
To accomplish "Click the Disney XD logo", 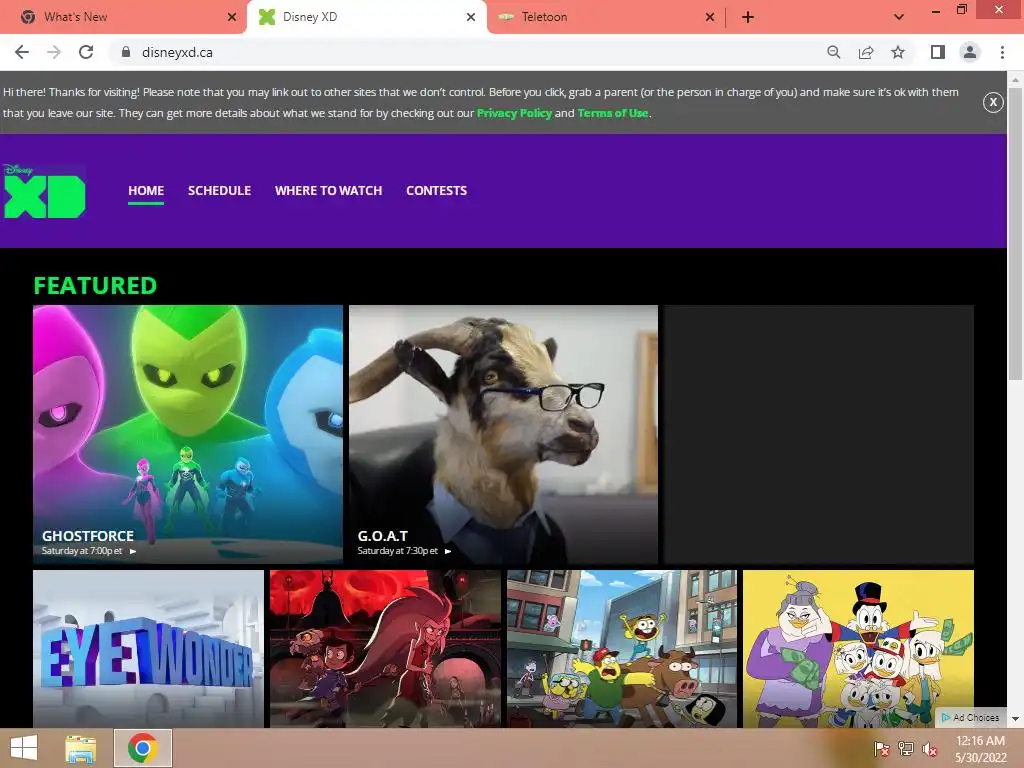I will pyautogui.click(x=44, y=191).
